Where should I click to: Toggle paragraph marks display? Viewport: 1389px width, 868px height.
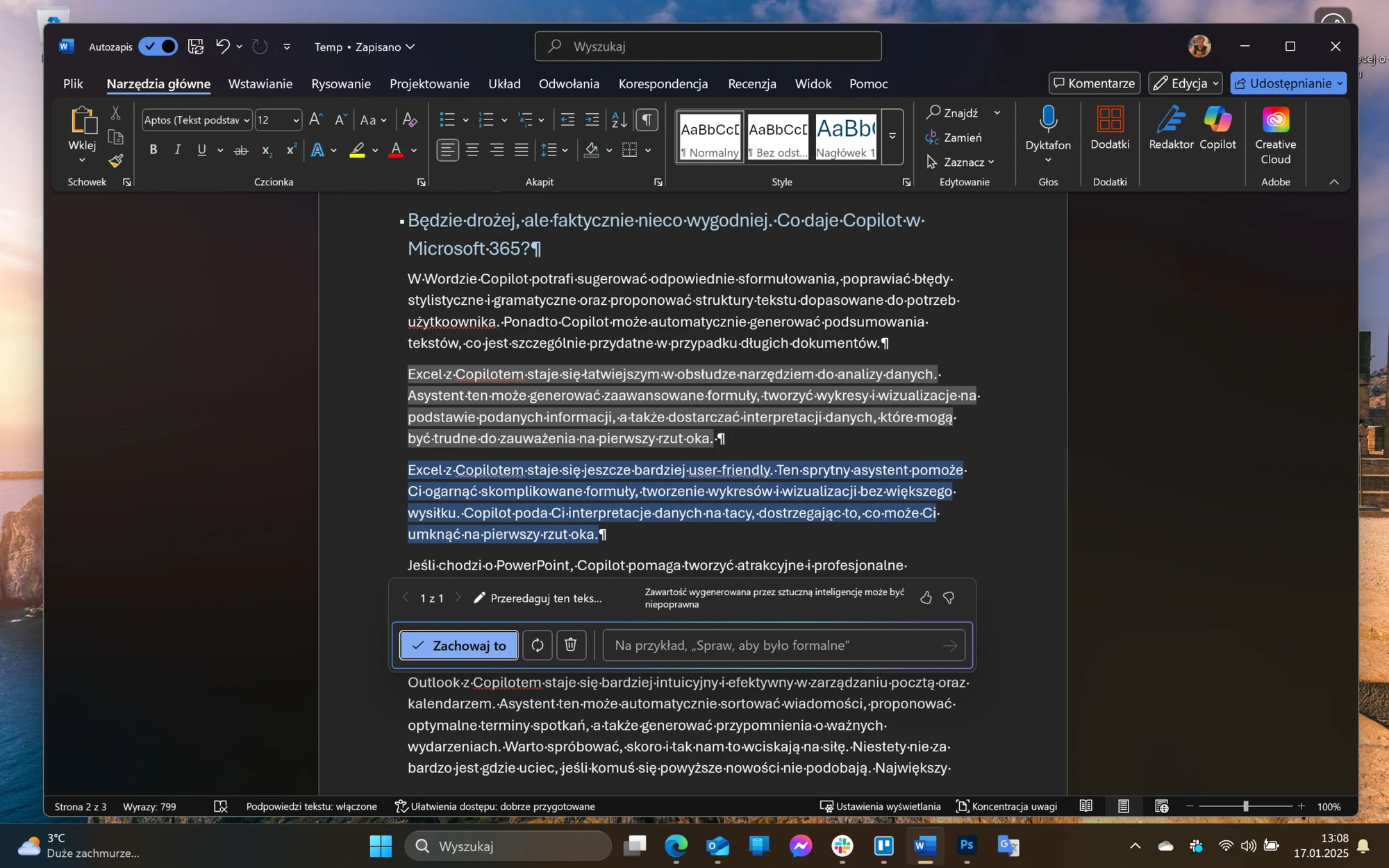(647, 119)
